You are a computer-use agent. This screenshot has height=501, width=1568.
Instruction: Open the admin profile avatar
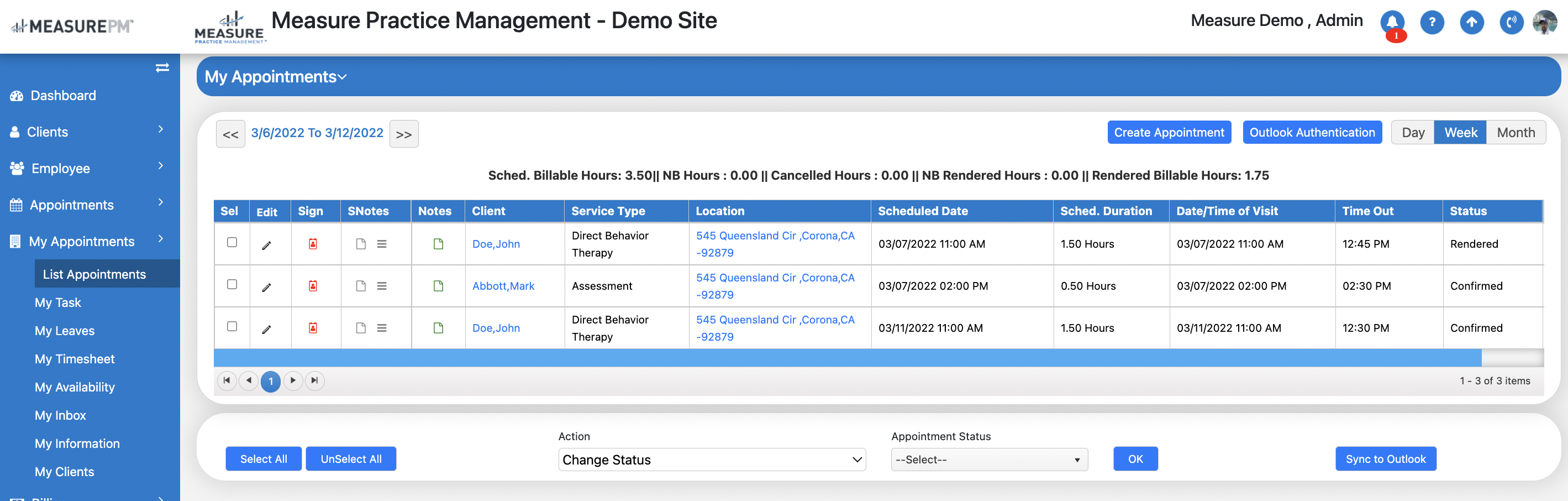point(1545,23)
